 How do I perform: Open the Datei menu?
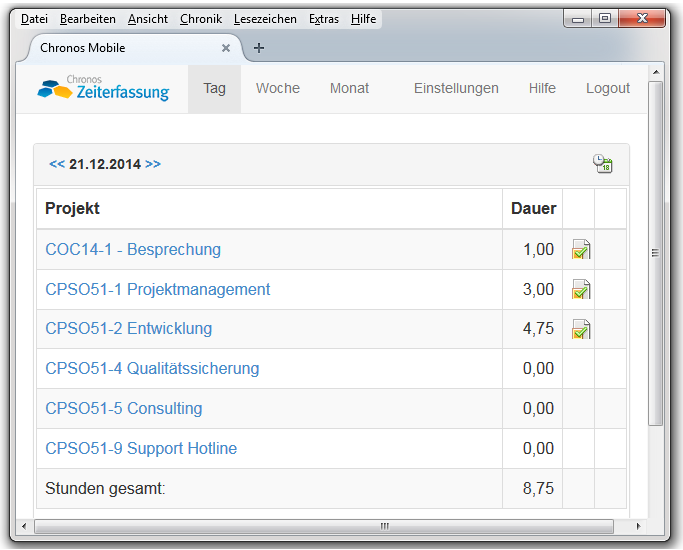pos(34,19)
